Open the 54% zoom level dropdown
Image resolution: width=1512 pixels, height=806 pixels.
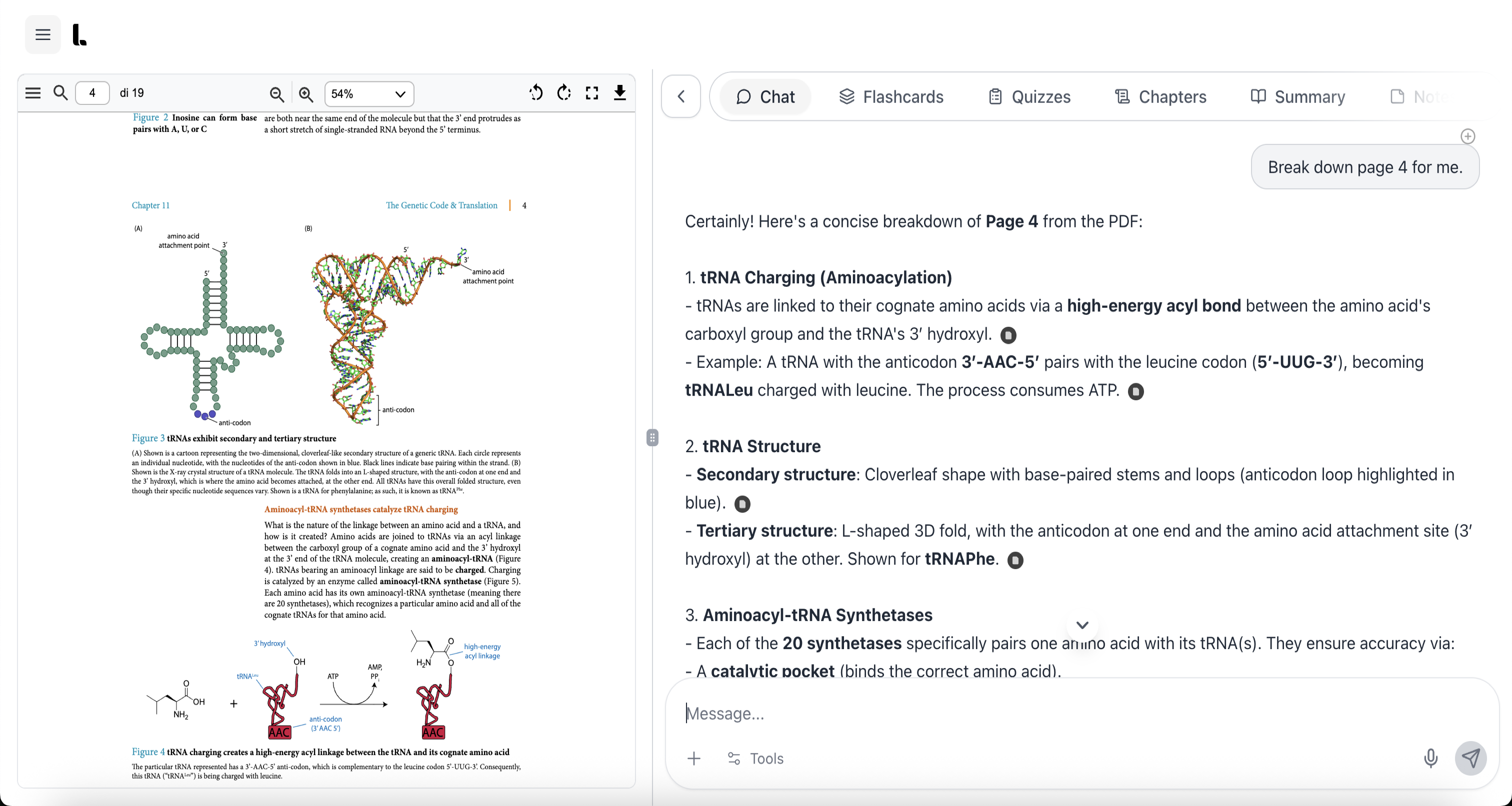pos(368,93)
